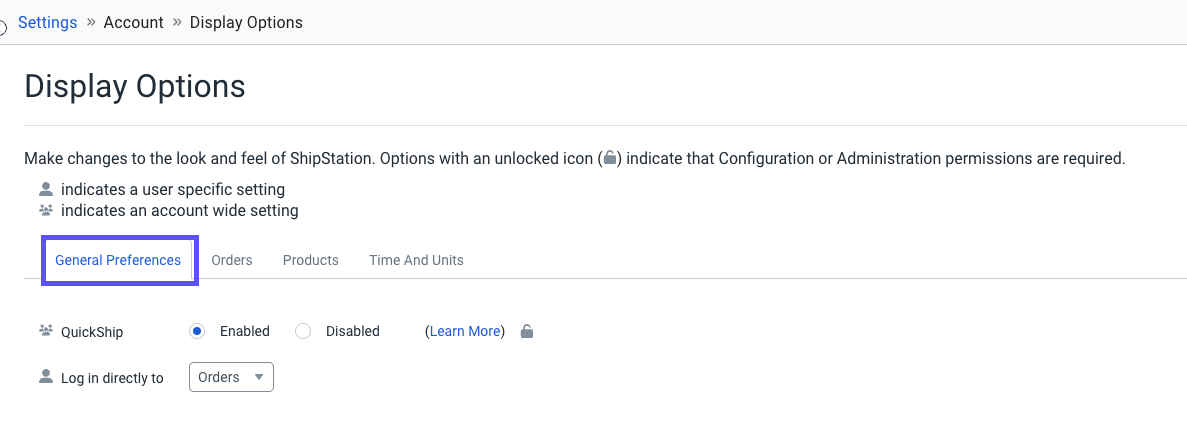1187x448 pixels.
Task: Go to the Time And Units tab
Action: pyautogui.click(x=416, y=260)
